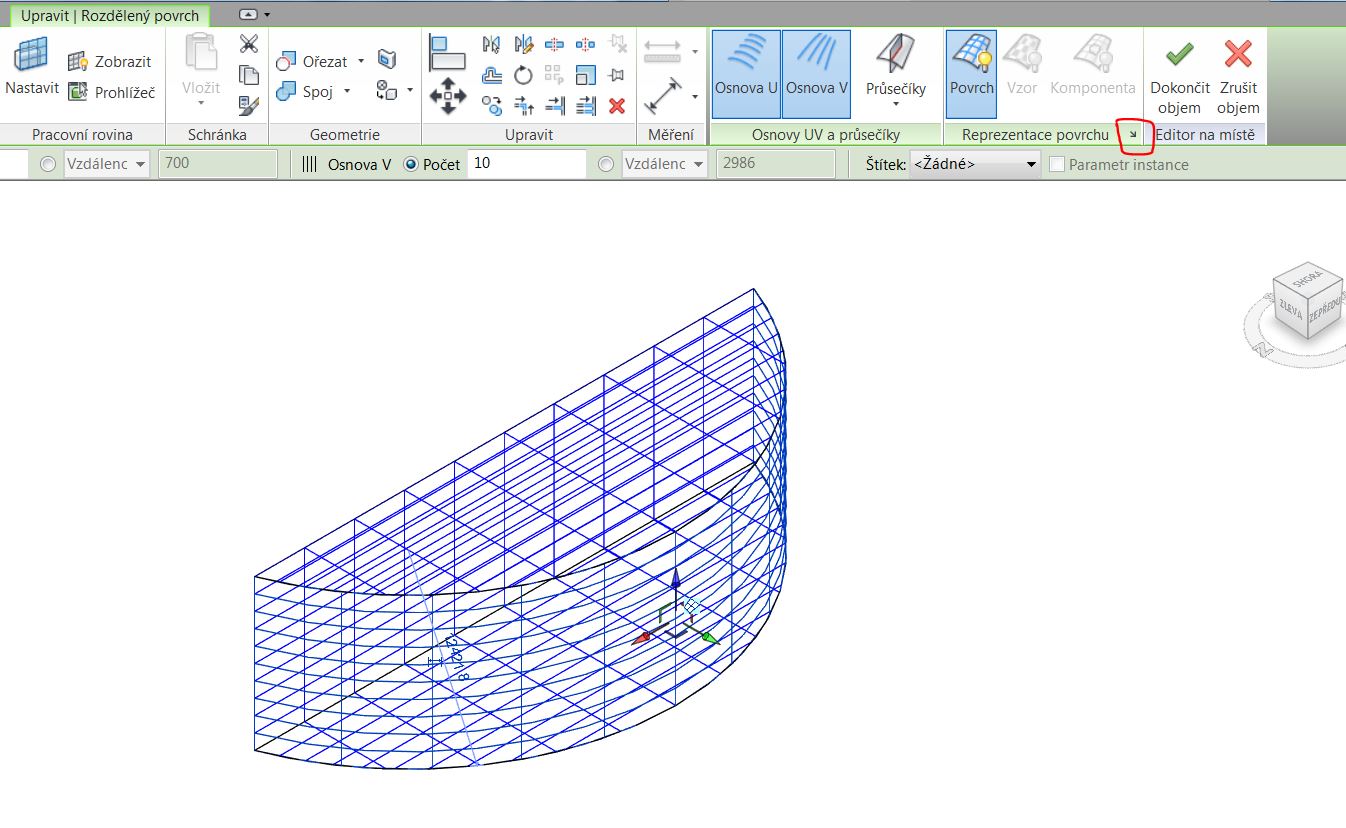Select the Upravit | Rozdělený povrch tab
Image resolution: width=1346 pixels, height=828 pixels.
[x=110, y=16]
